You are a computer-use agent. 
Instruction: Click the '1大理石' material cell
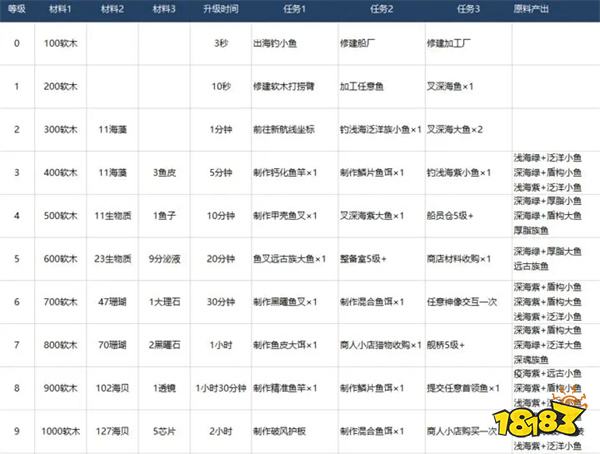click(x=164, y=302)
